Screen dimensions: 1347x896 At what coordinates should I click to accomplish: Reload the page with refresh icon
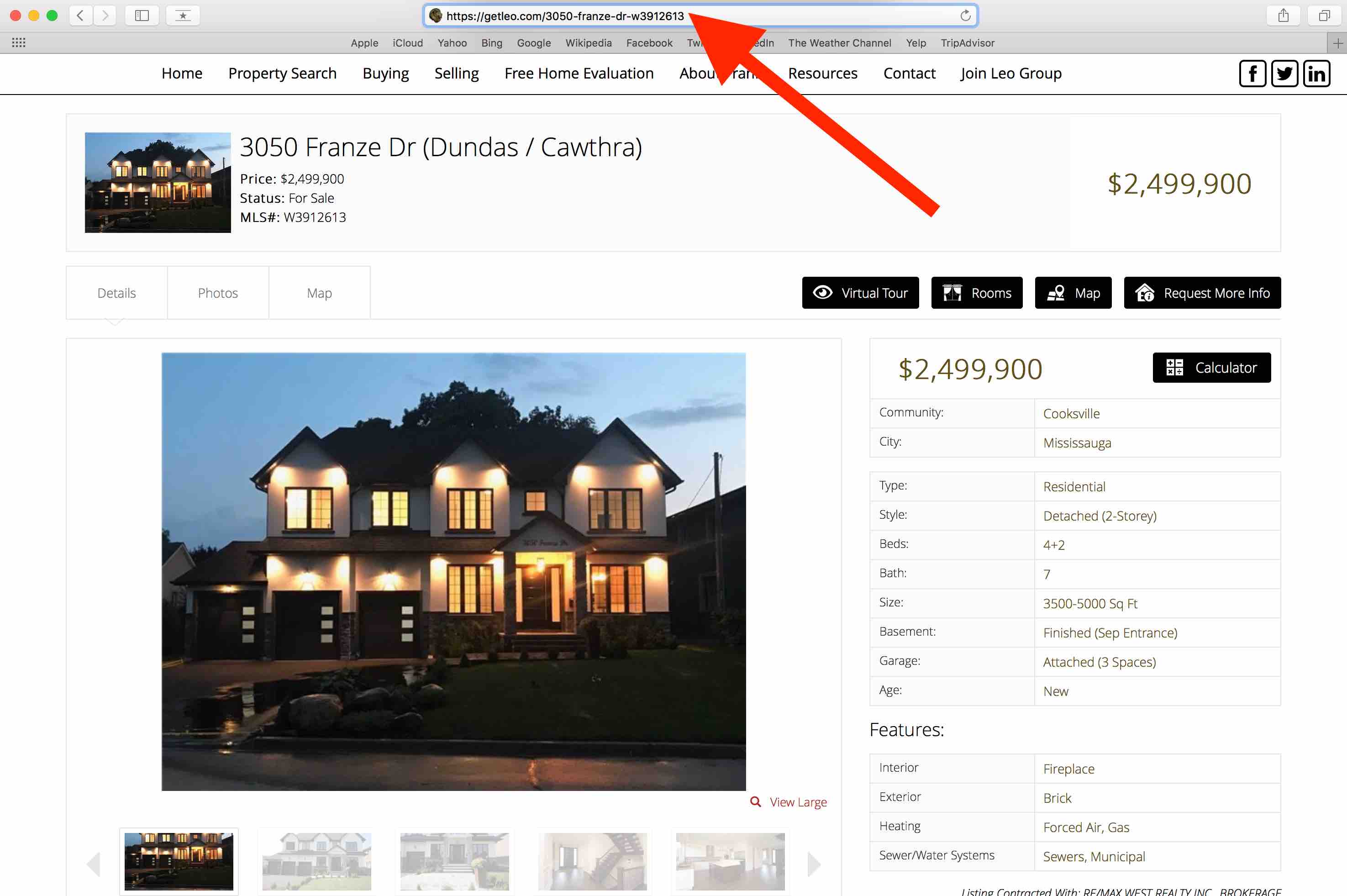pyautogui.click(x=965, y=16)
